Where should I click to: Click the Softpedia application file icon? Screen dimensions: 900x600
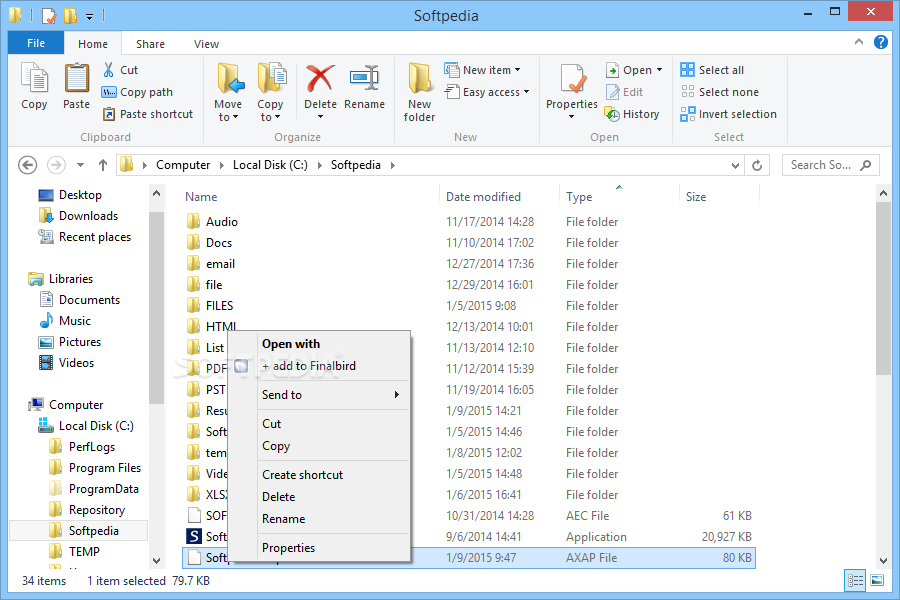coord(194,536)
